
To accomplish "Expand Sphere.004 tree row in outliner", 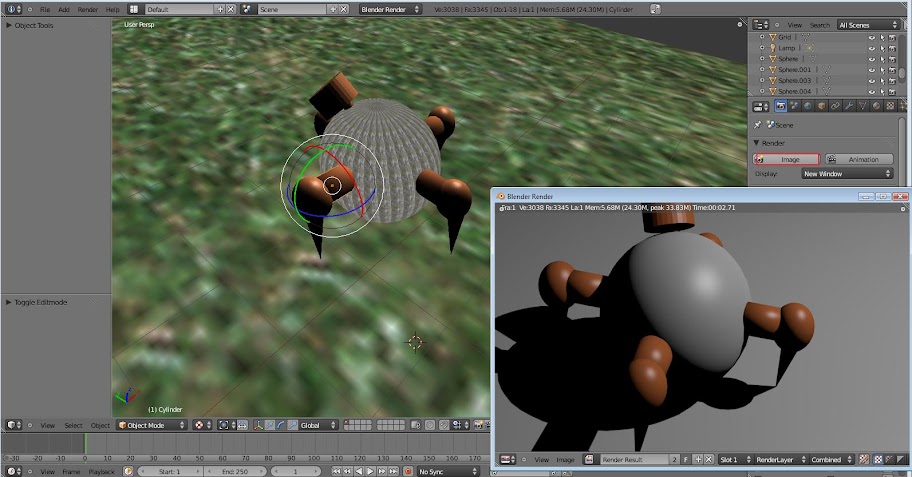I will click(x=762, y=91).
